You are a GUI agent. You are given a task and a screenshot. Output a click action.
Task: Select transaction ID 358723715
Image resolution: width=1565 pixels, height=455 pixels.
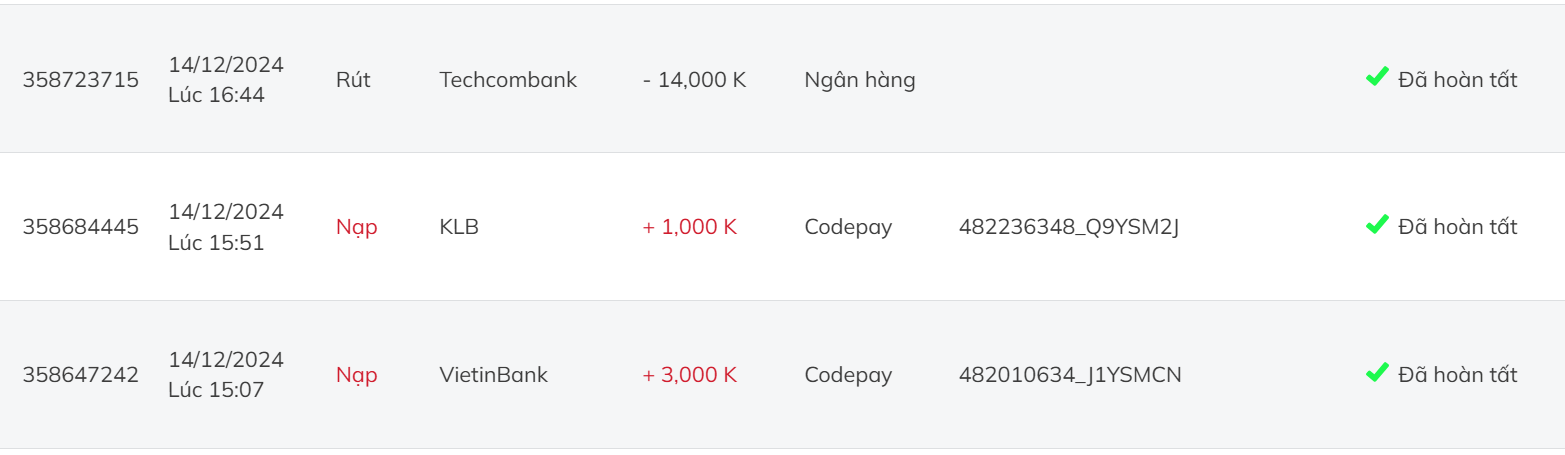click(x=81, y=80)
